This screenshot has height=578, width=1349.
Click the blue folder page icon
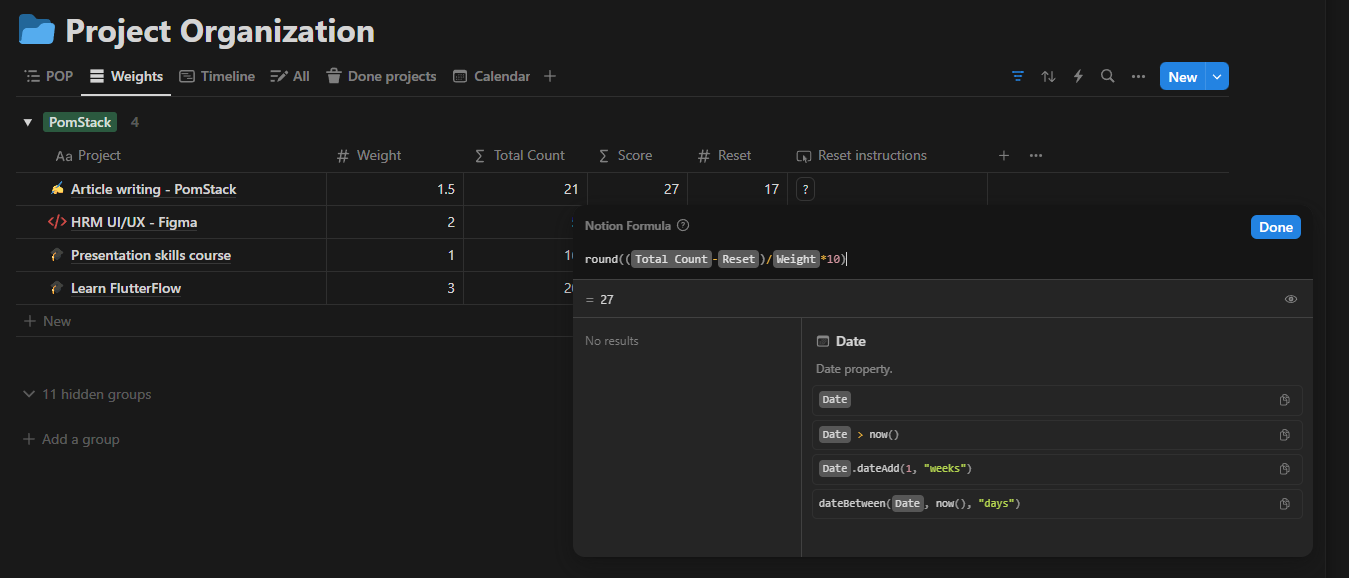coord(37,30)
